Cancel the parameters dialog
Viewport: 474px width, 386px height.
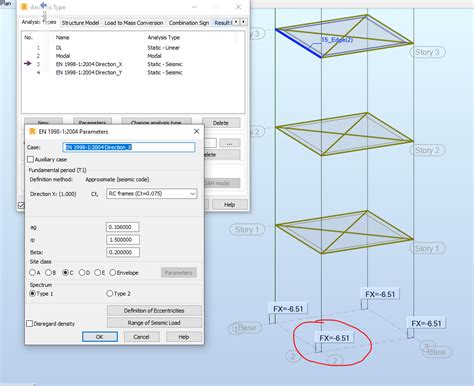tap(141, 337)
